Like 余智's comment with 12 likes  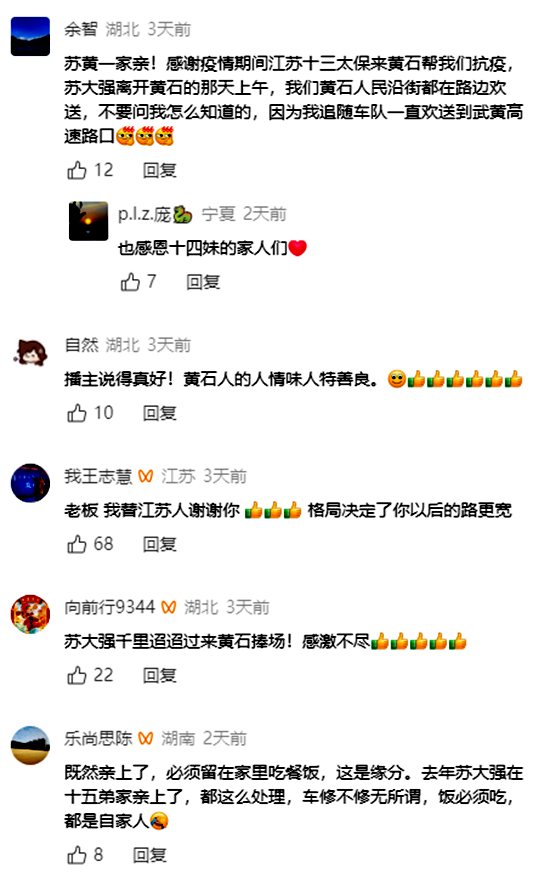pos(77,170)
